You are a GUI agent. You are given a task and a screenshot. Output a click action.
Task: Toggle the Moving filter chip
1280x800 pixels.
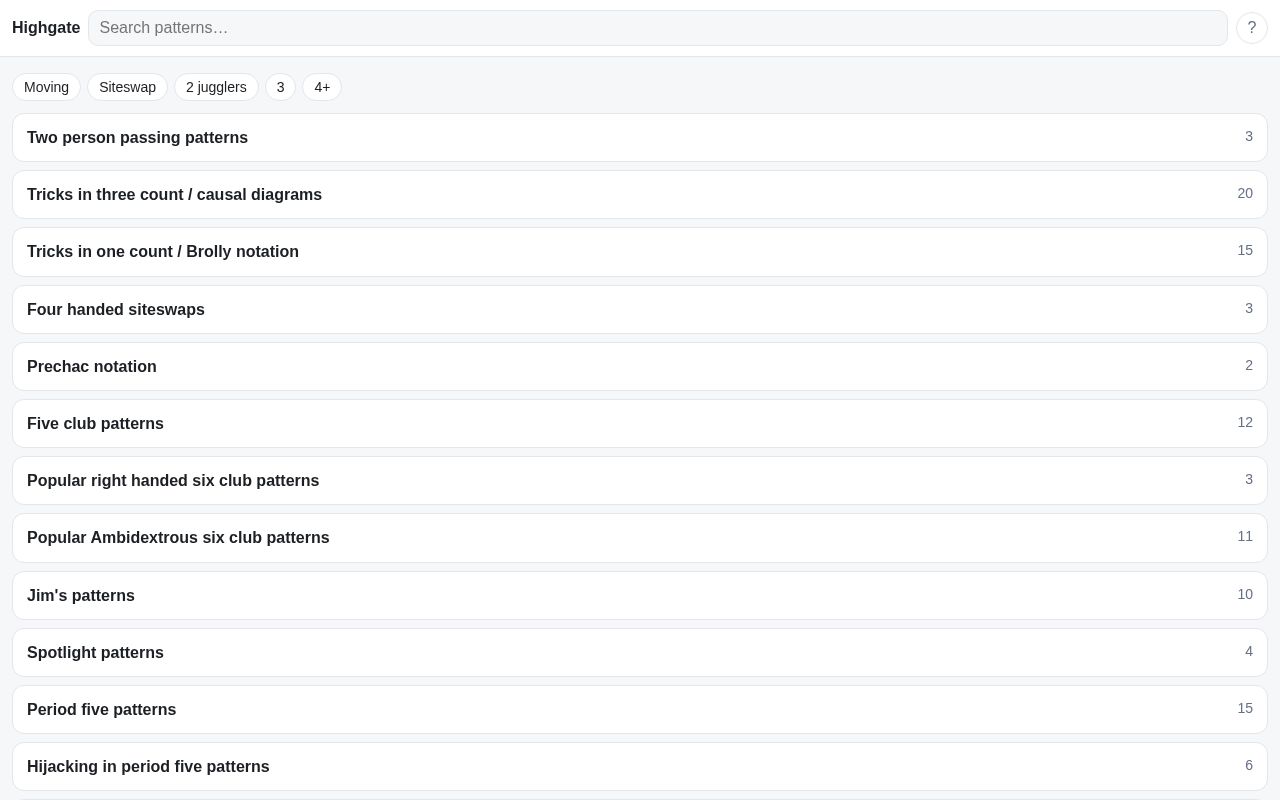coord(46,87)
